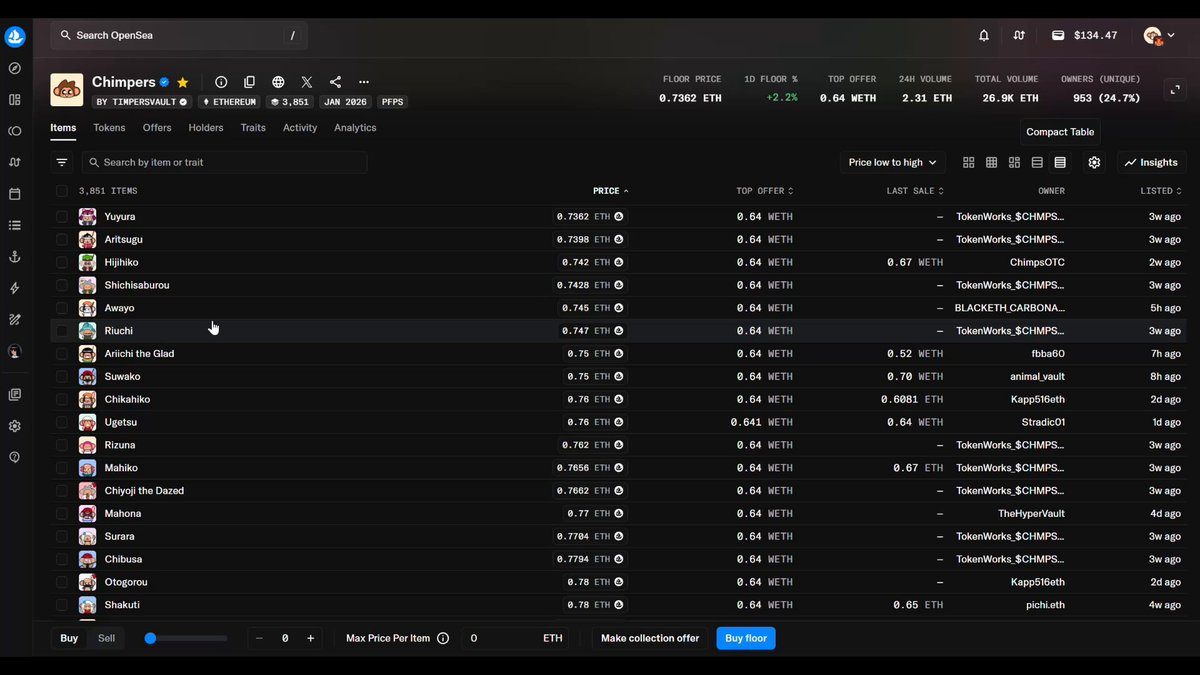The image size is (1200, 675).
Task: Open the Insights panel
Action: 1151,162
